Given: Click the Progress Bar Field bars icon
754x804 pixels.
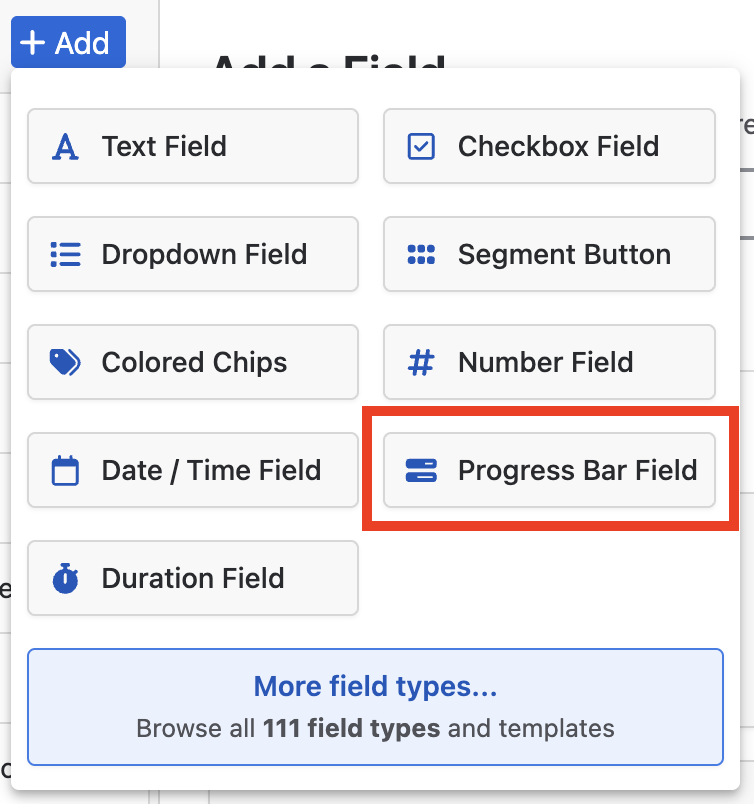Looking at the screenshot, I should click(x=421, y=470).
